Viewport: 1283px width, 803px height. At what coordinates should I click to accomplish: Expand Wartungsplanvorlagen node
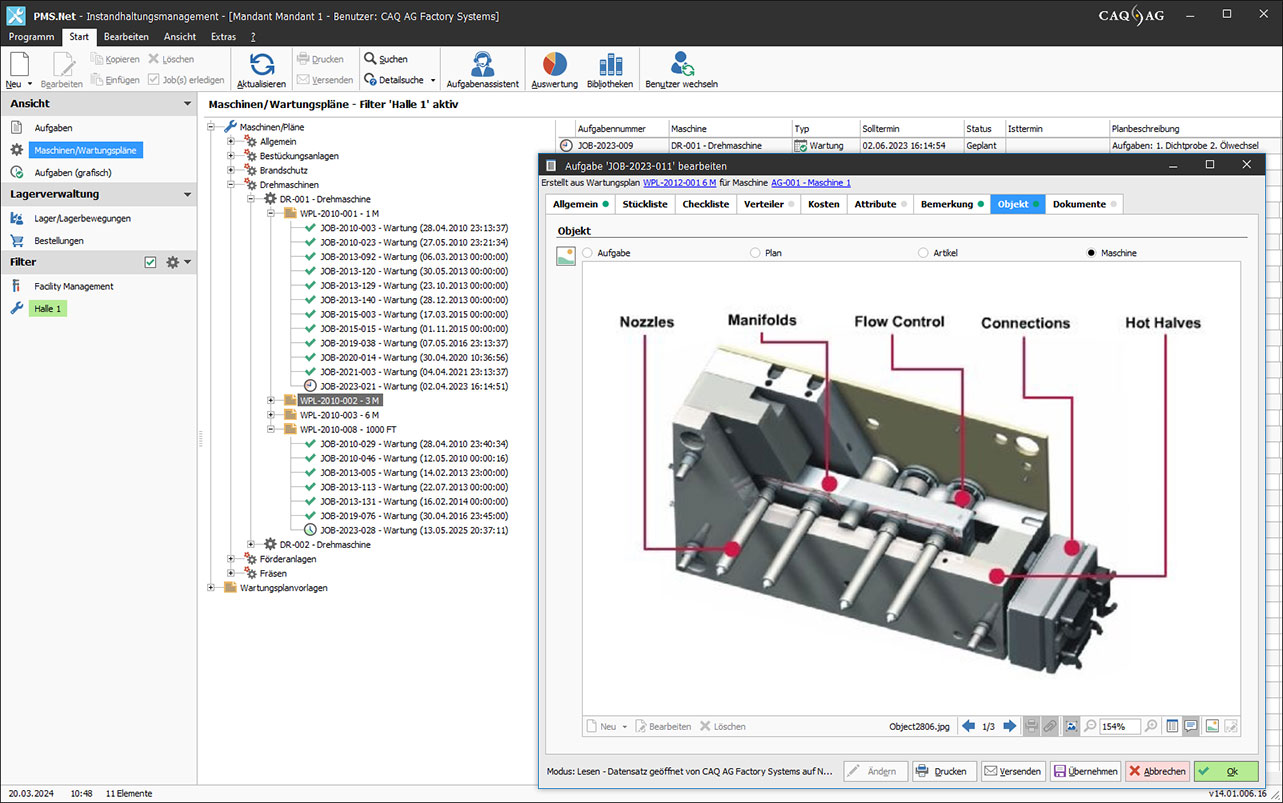point(211,588)
